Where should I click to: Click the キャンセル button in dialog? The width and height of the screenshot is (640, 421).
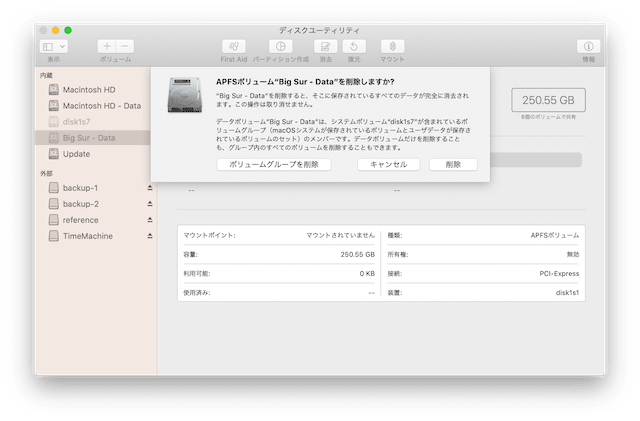pos(388,165)
